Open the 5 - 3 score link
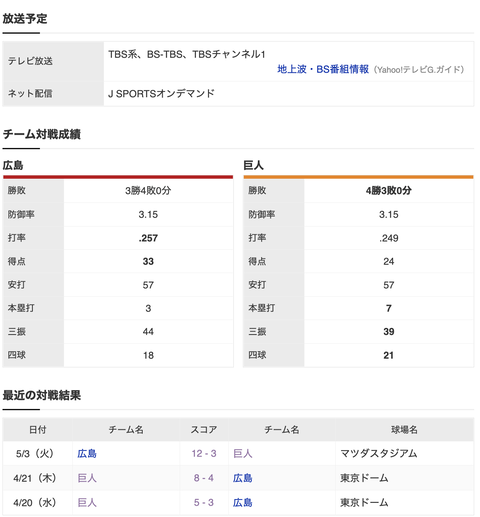The width and height of the screenshot is (480, 517). (x=204, y=503)
